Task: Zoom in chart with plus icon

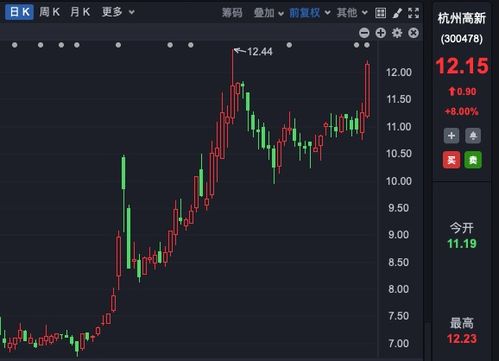Action: pos(381,33)
